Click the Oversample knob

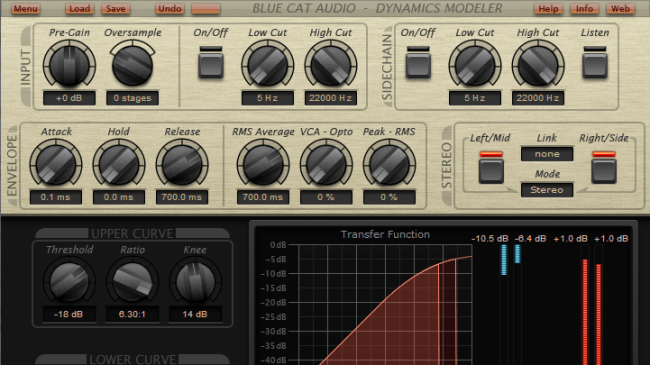[x=132, y=65]
